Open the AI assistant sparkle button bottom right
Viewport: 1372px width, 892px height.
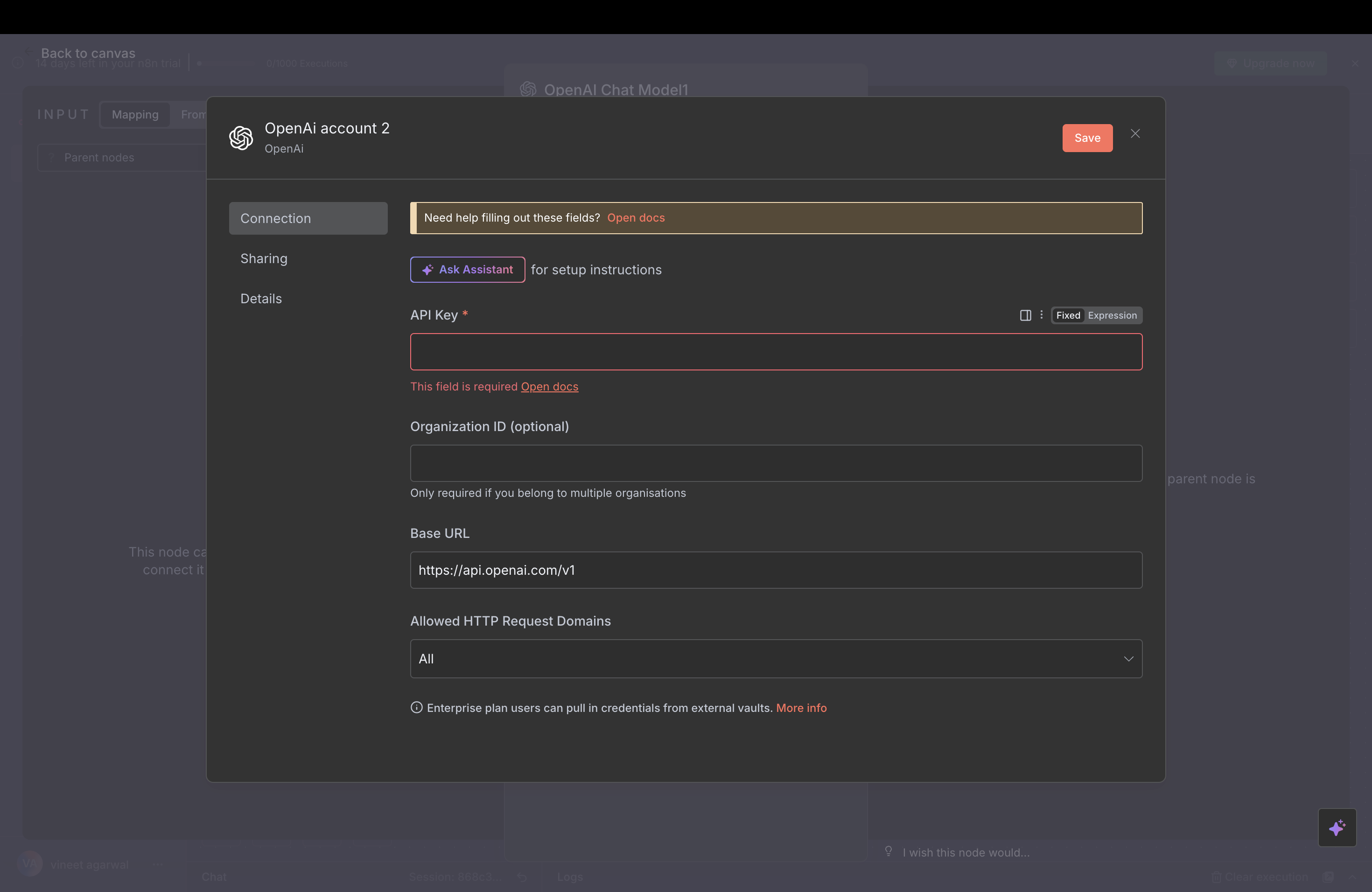coord(1338,828)
